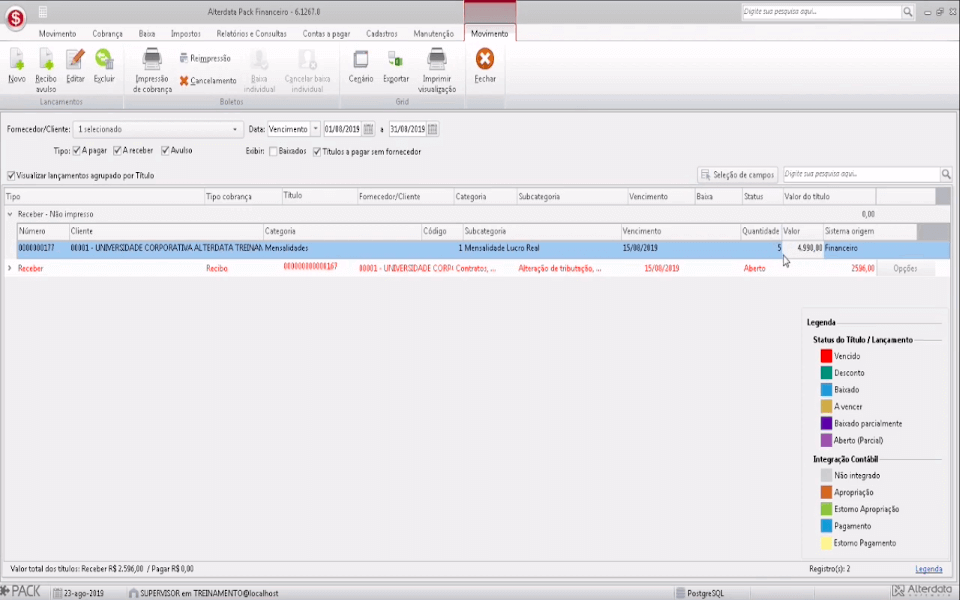Click the orange Apropriação legend swatch
Image resolution: width=960 pixels, height=600 pixels.
[x=826, y=492]
